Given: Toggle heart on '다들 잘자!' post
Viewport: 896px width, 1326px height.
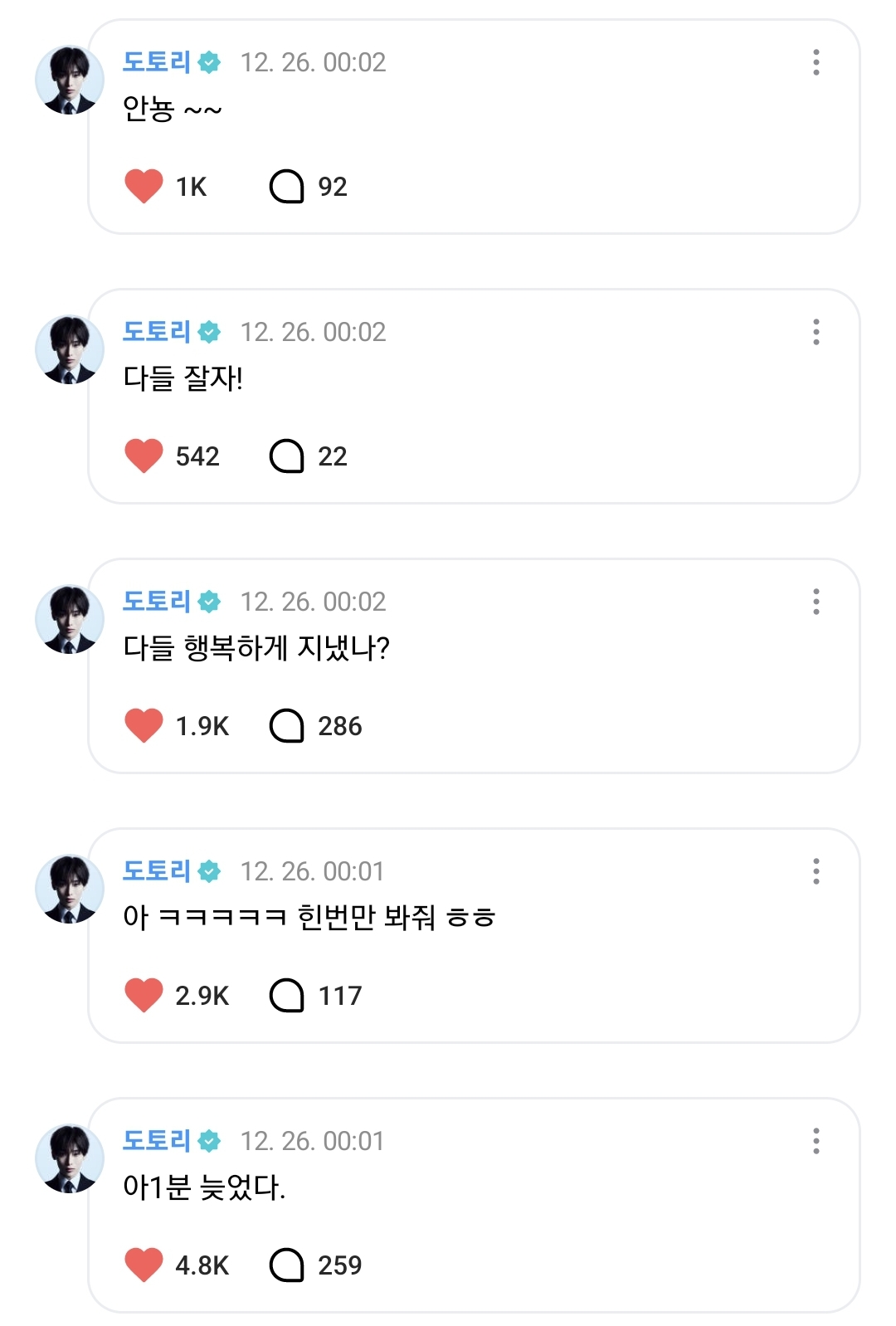Looking at the screenshot, I should pyautogui.click(x=144, y=456).
